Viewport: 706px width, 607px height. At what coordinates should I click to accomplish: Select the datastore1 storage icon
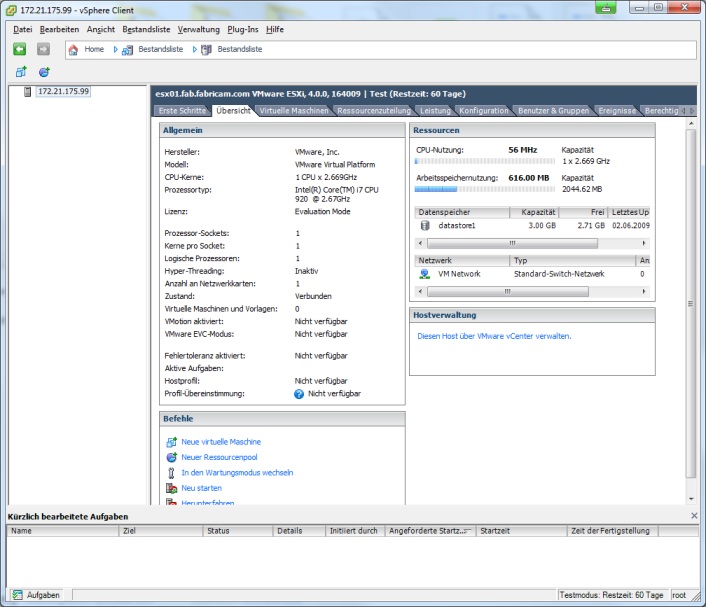tap(425, 226)
